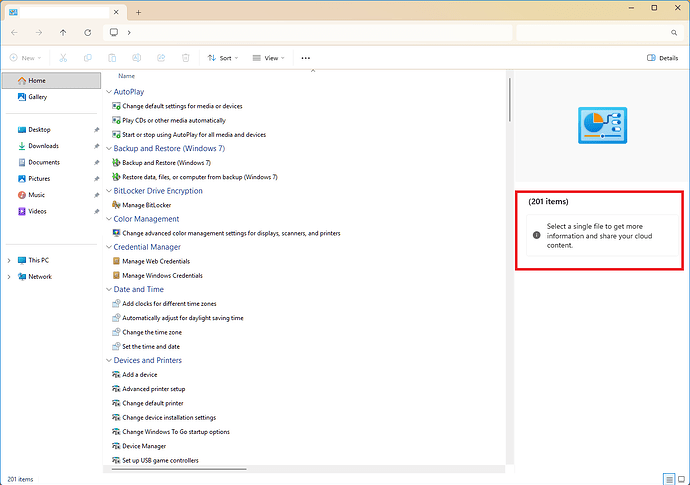Image resolution: width=690 pixels, height=485 pixels.
Task: Expand the Network tree node
Action: tap(9, 277)
